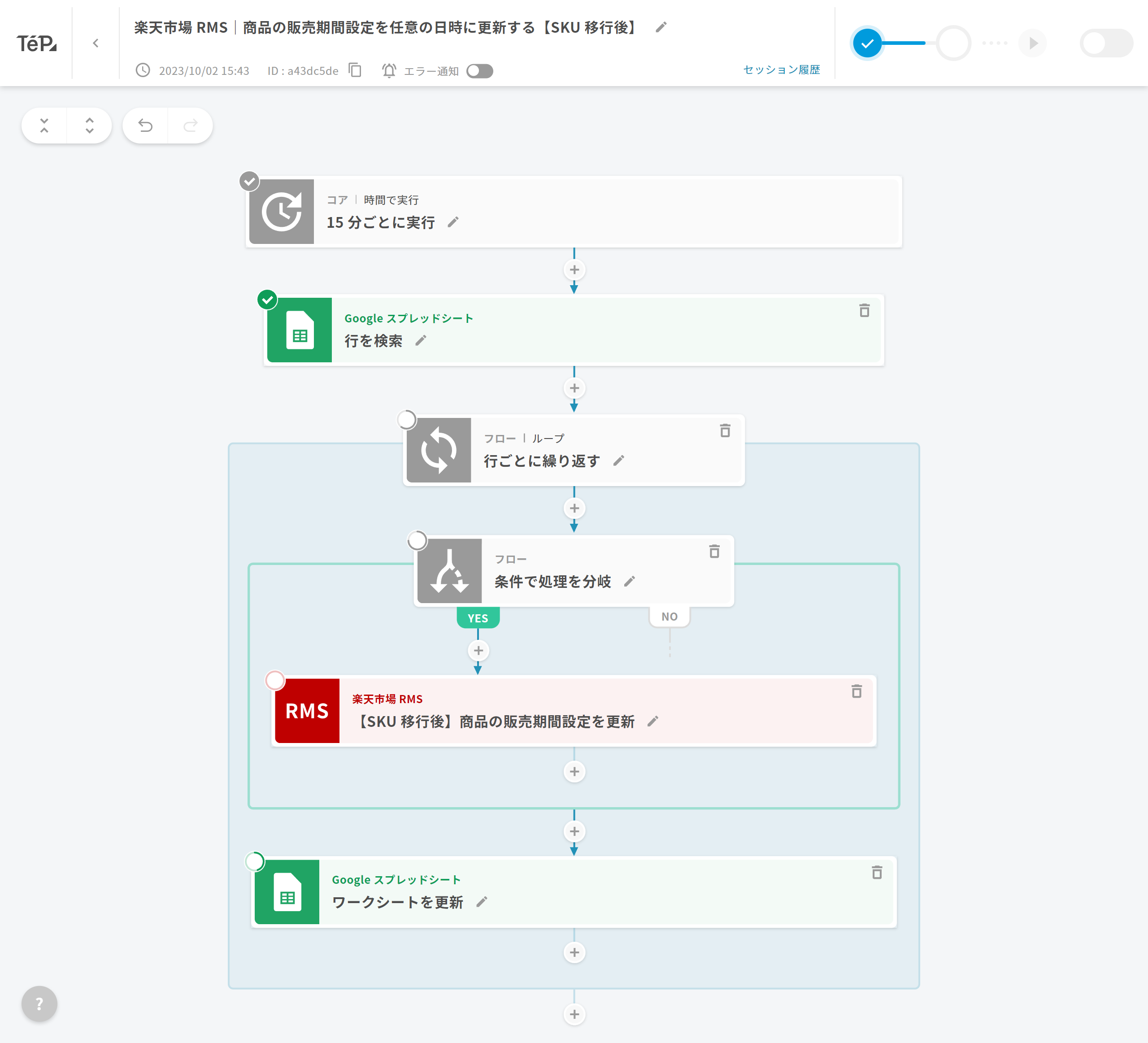Expand all steps button
1148x1043 pixels.
(x=89, y=125)
